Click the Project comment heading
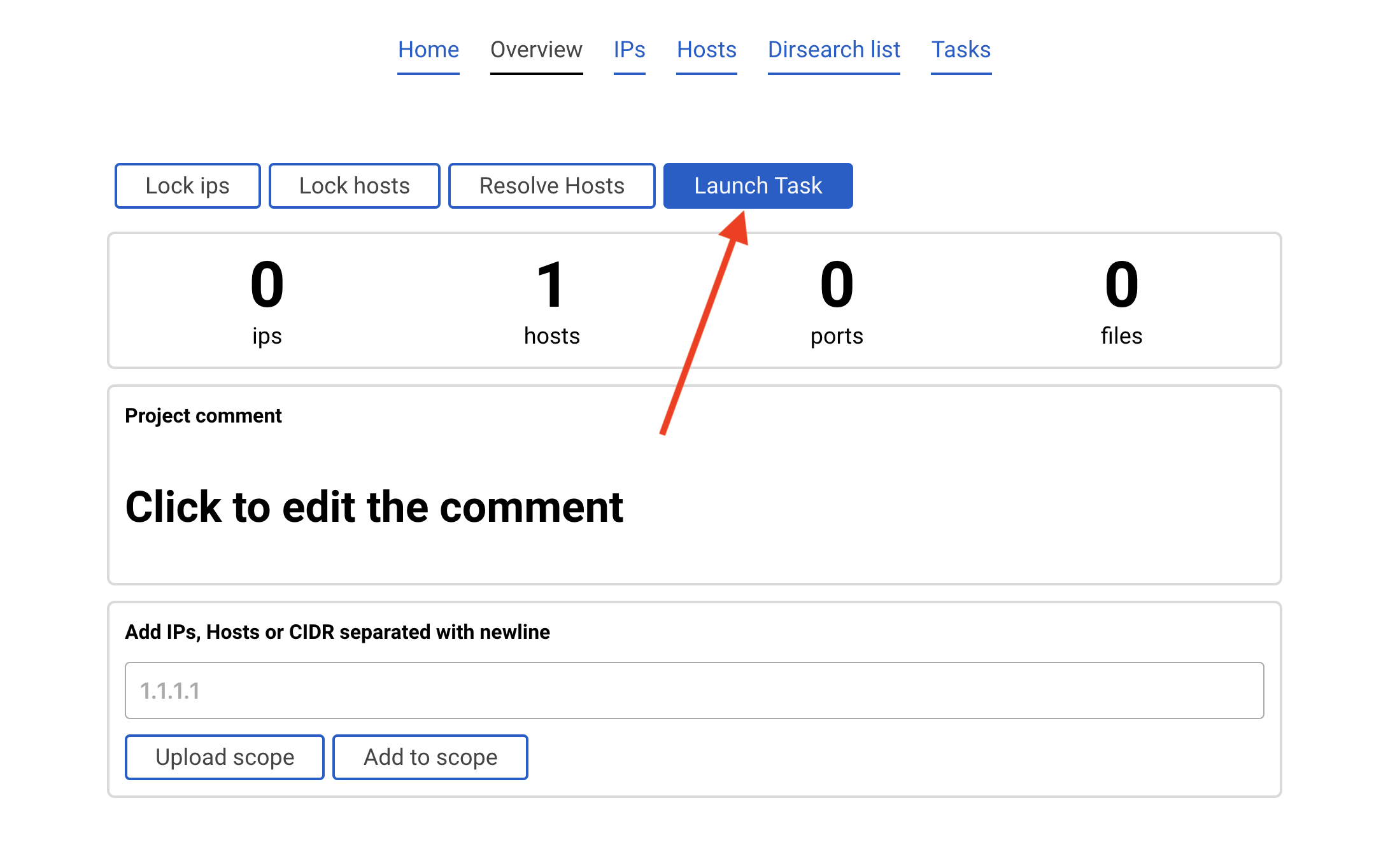1388x868 pixels. coord(203,416)
